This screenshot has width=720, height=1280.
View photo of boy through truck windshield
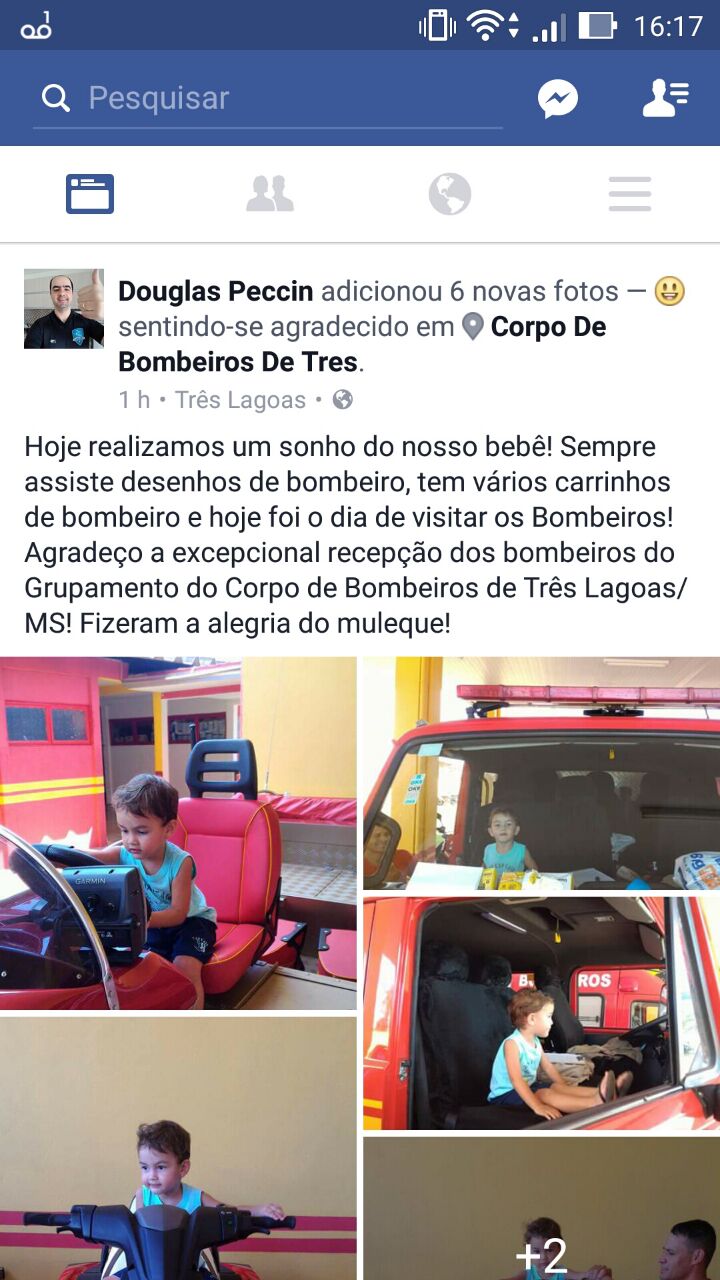pos(541,773)
